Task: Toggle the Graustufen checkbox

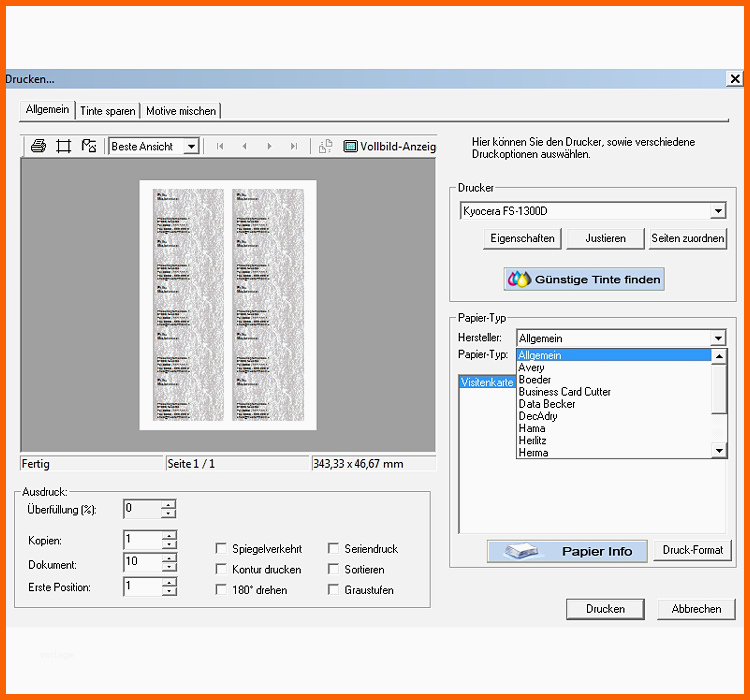Action: 333,589
